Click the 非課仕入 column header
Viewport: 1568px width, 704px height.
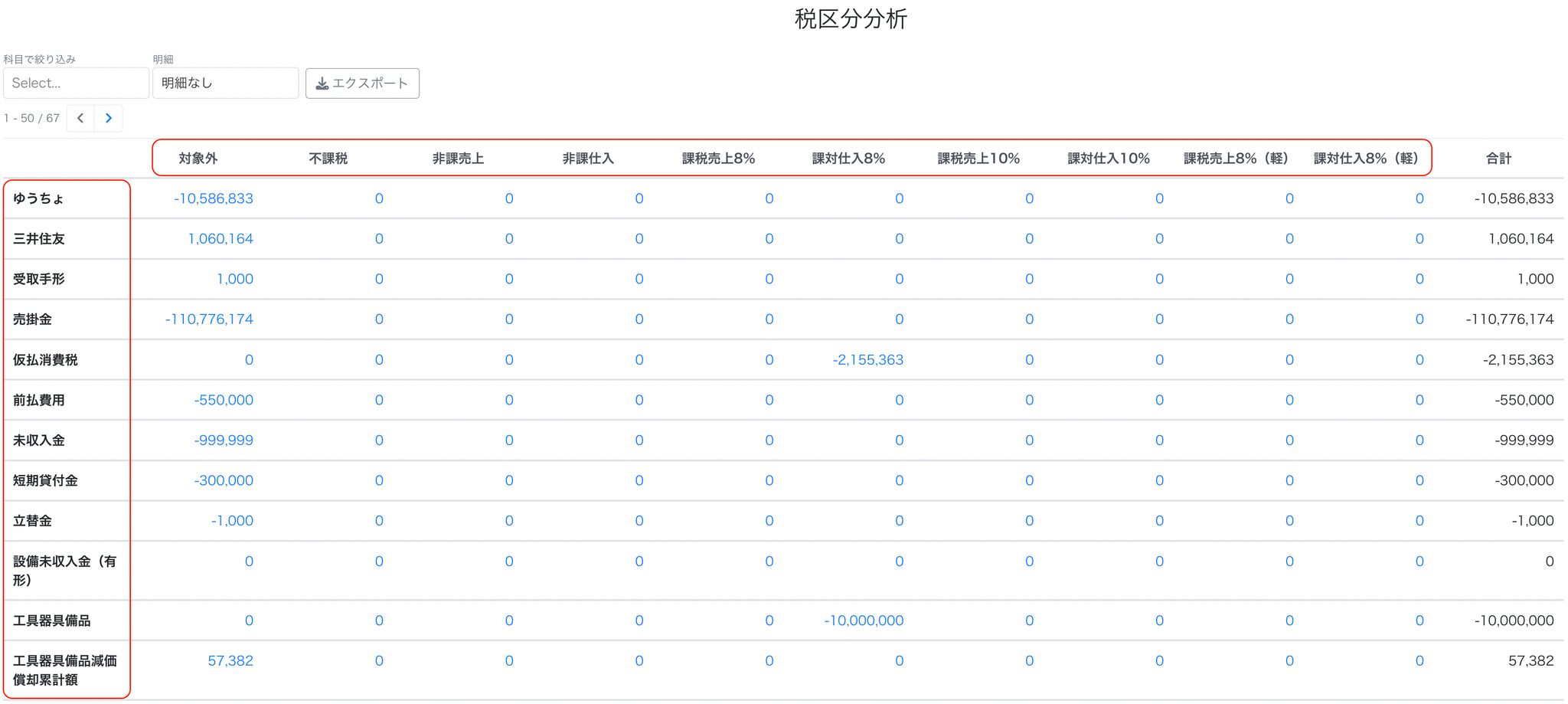pyautogui.click(x=588, y=159)
